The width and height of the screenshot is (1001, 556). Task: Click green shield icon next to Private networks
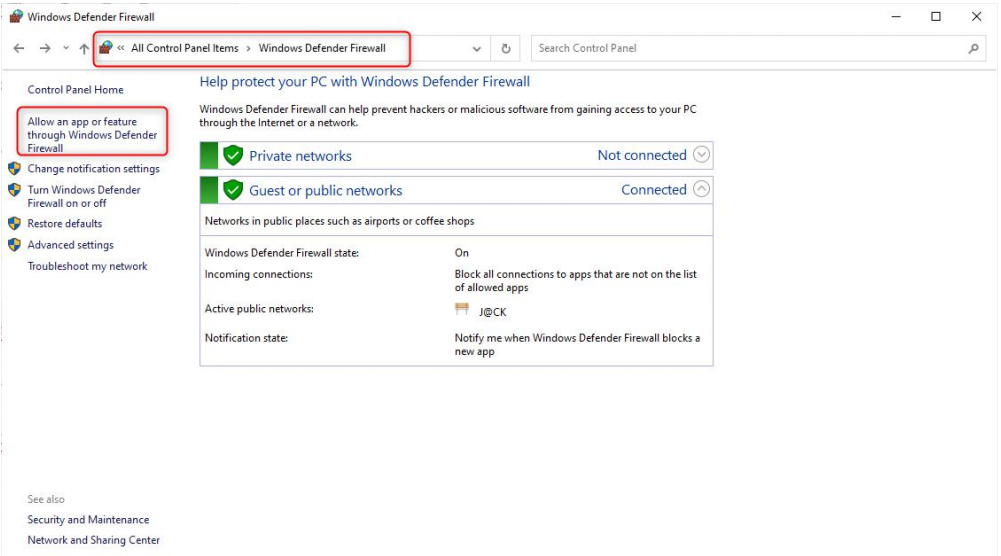pyautogui.click(x=233, y=155)
